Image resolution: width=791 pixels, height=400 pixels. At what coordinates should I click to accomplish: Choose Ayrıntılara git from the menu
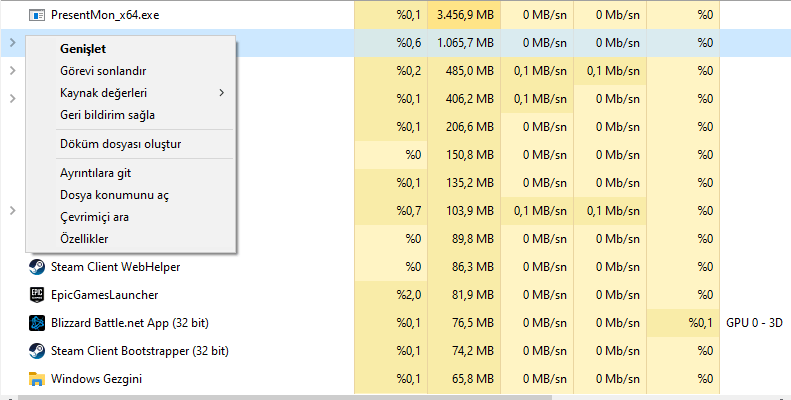point(95,173)
